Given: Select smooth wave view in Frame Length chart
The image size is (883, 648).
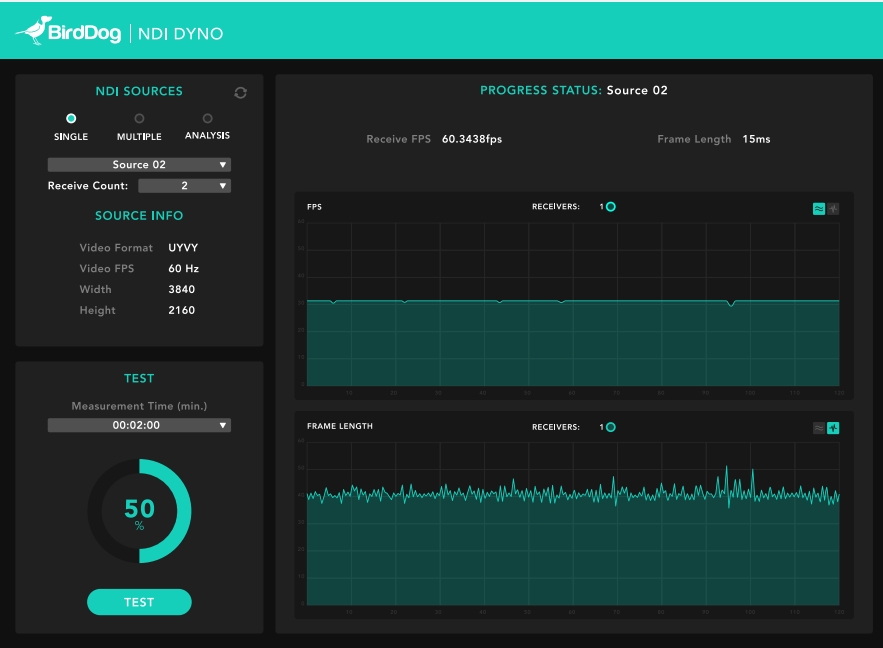Looking at the screenshot, I should point(819,428).
